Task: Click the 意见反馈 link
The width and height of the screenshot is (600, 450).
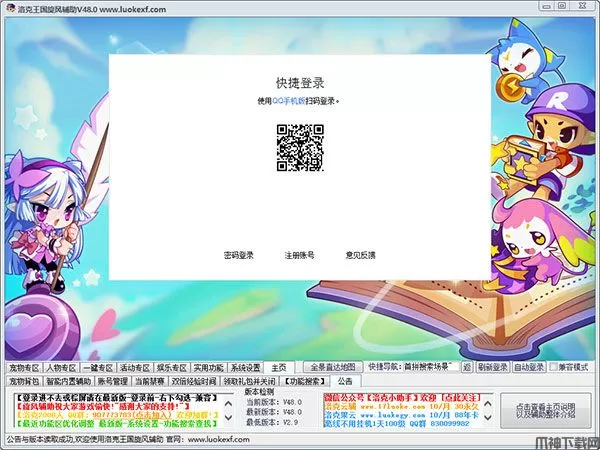Action: coord(360,255)
